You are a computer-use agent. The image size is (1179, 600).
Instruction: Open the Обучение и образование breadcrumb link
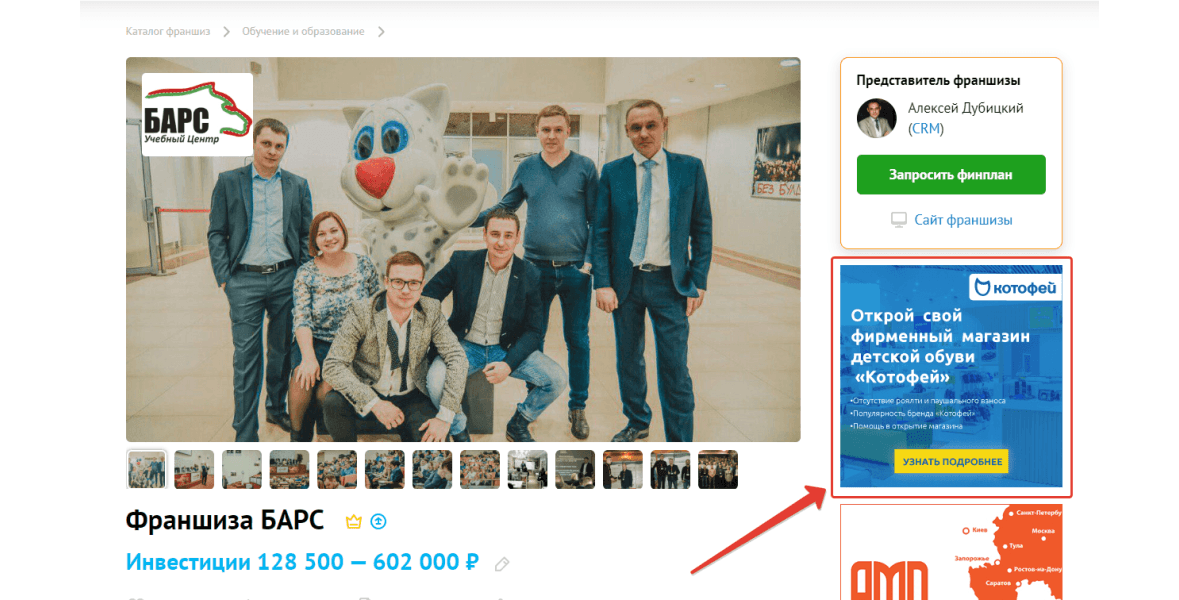pos(303,32)
